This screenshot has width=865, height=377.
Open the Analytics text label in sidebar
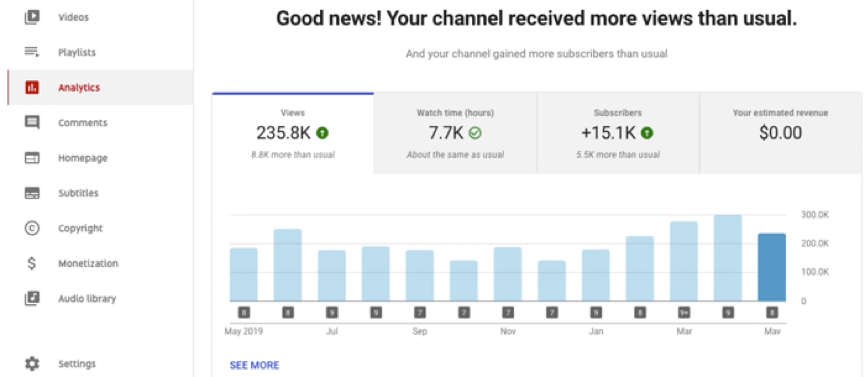click(79, 87)
